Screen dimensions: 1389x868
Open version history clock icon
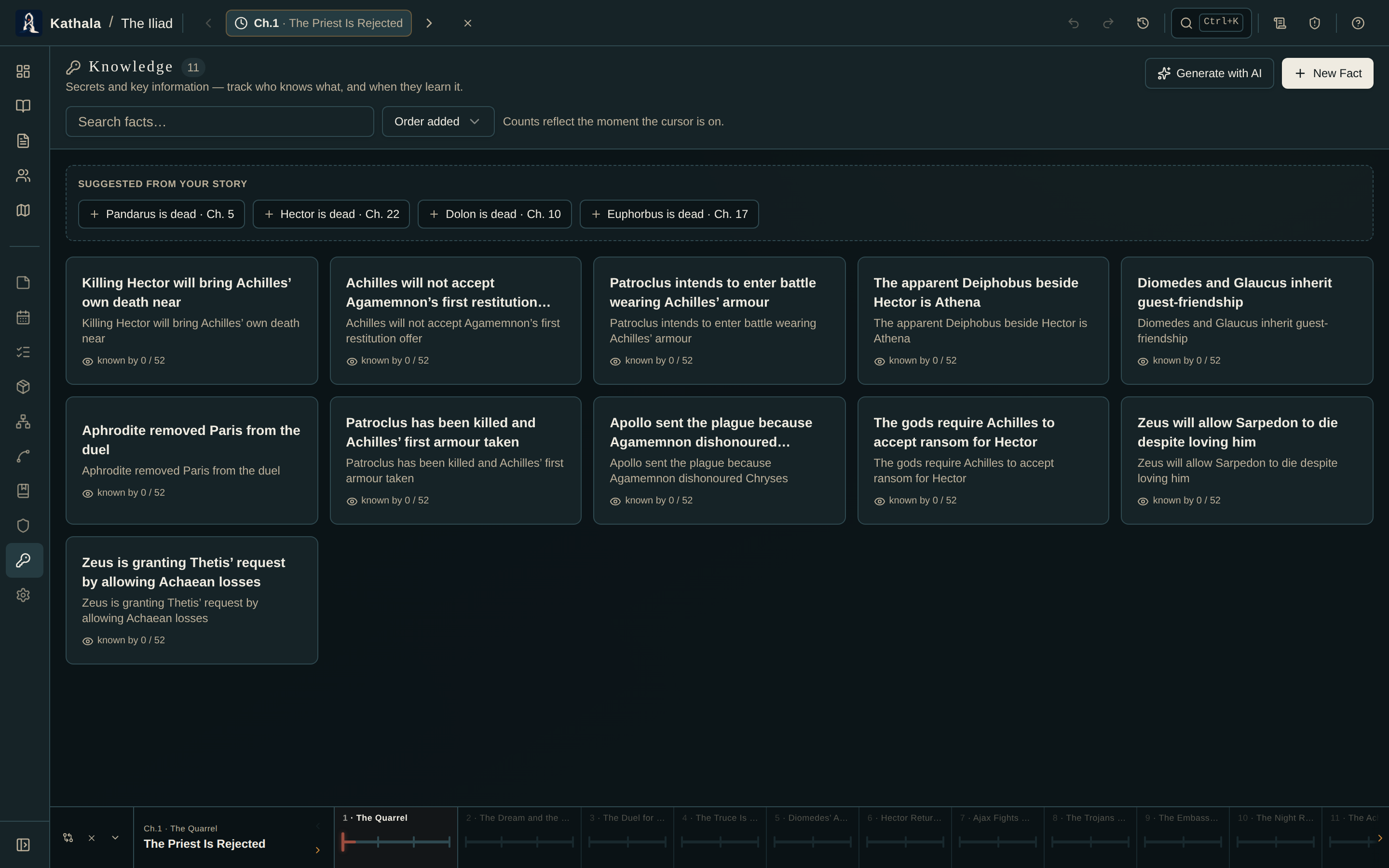click(1143, 23)
